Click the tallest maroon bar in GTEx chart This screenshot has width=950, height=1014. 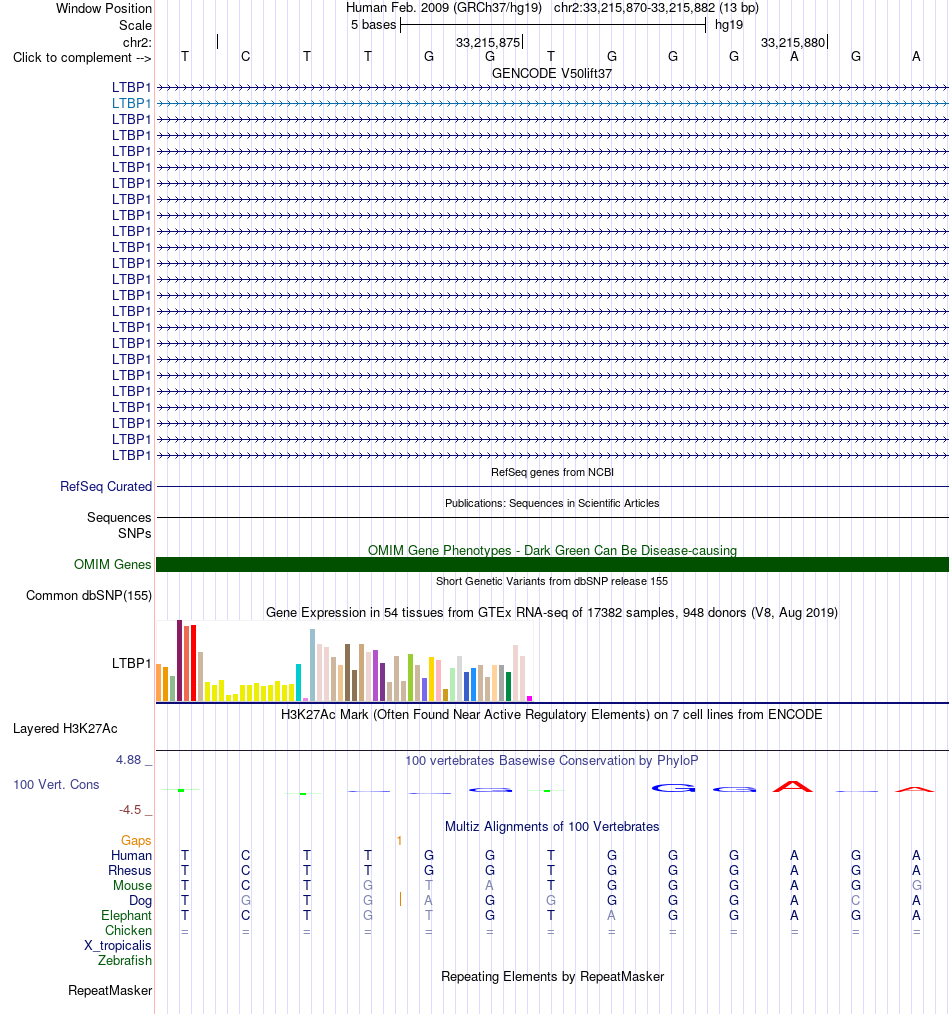point(180,661)
